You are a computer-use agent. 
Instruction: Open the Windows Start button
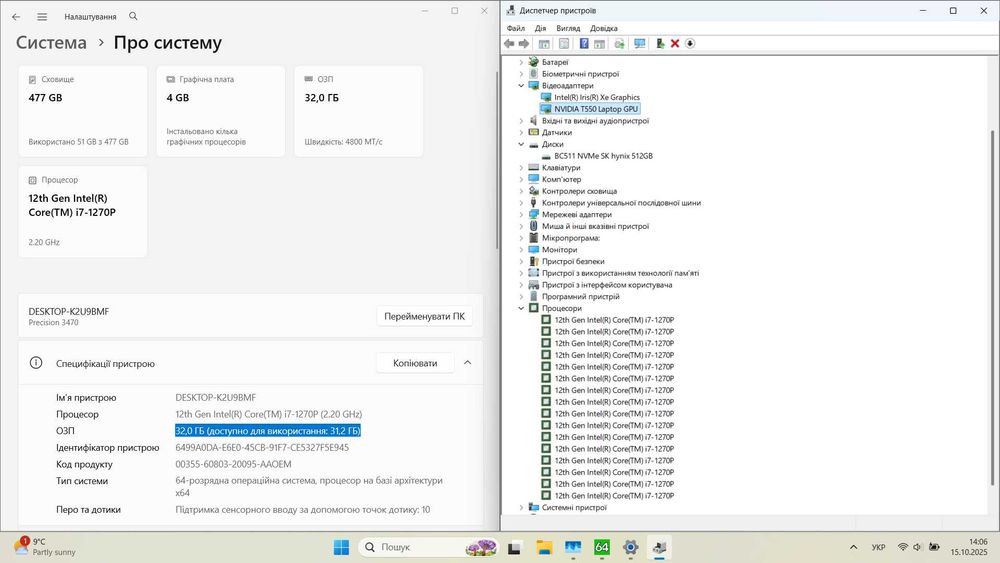coord(341,547)
